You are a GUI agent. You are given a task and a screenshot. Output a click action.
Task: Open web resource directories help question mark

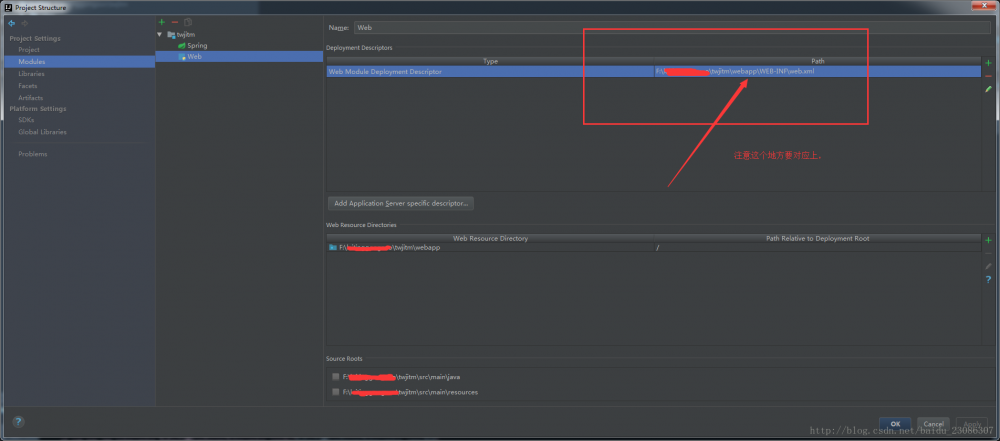point(988,280)
